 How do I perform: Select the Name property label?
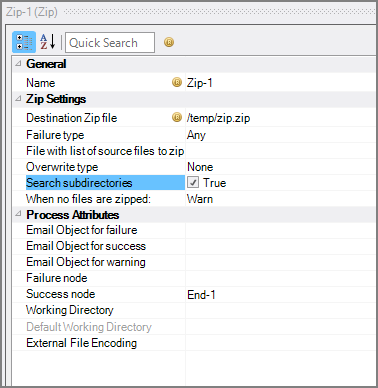(x=41, y=83)
